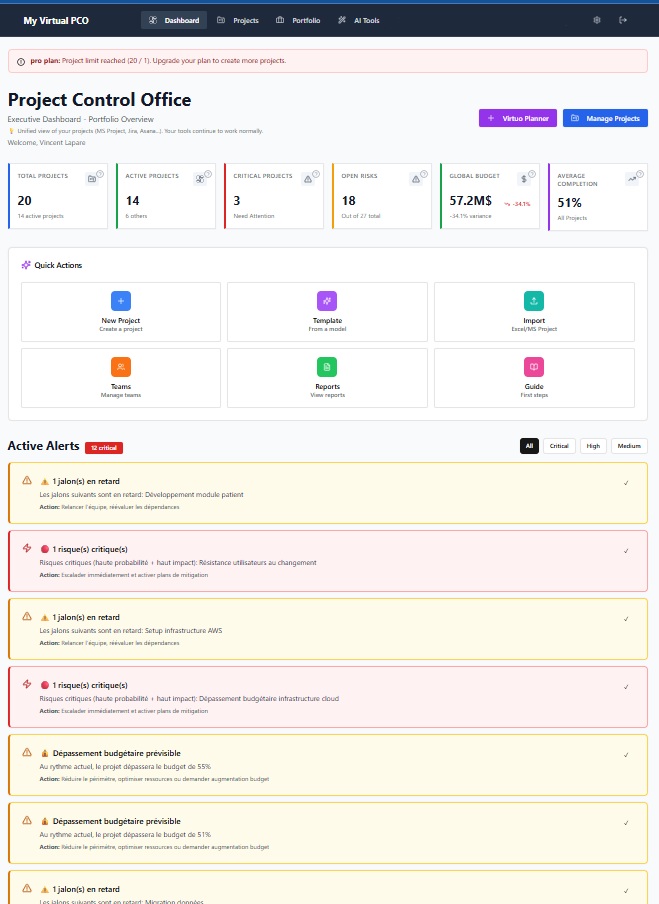The image size is (659, 904).
Task: Click the My Virtual PCO logo
Action: (56, 20)
